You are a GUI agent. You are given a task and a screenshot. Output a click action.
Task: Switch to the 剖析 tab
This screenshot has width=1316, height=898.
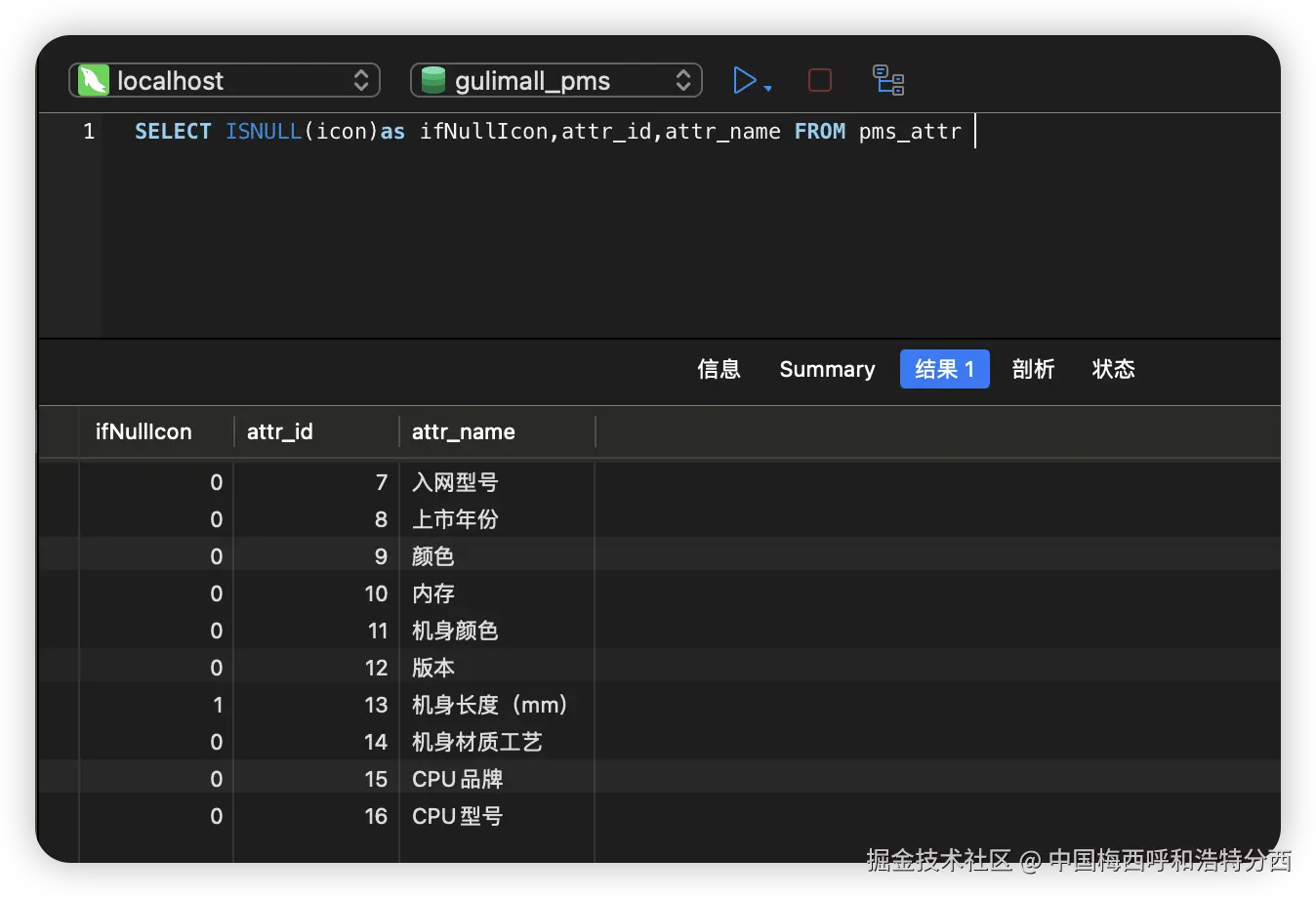coord(1033,369)
